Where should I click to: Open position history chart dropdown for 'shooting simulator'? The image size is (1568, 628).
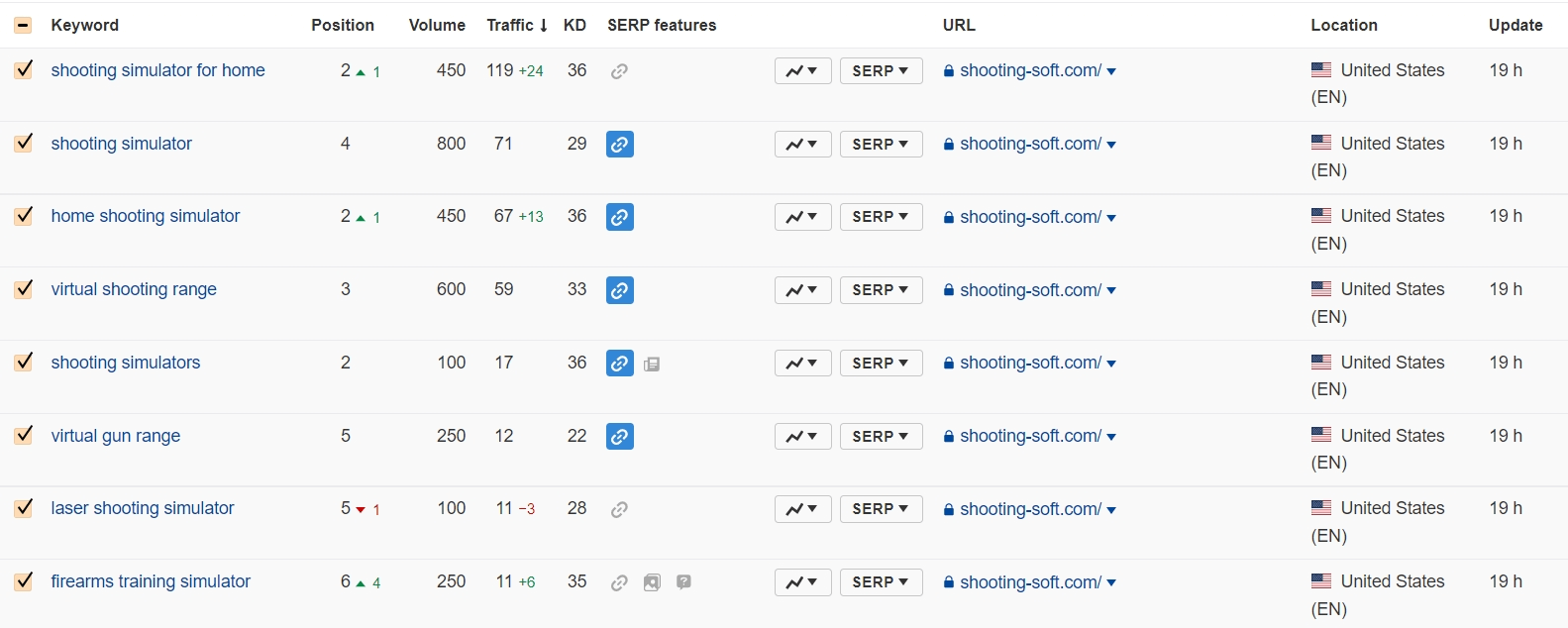click(x=802, y=145)
